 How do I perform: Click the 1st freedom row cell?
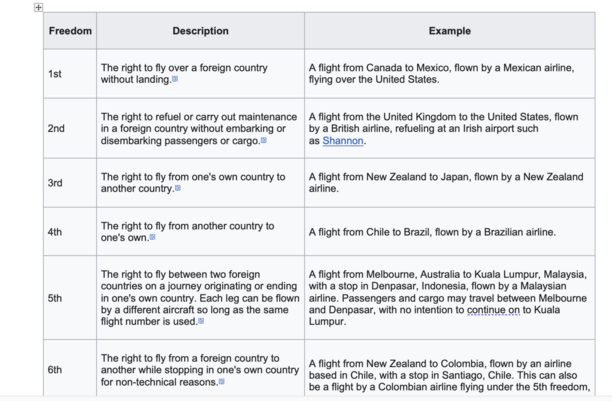(70, 74)
